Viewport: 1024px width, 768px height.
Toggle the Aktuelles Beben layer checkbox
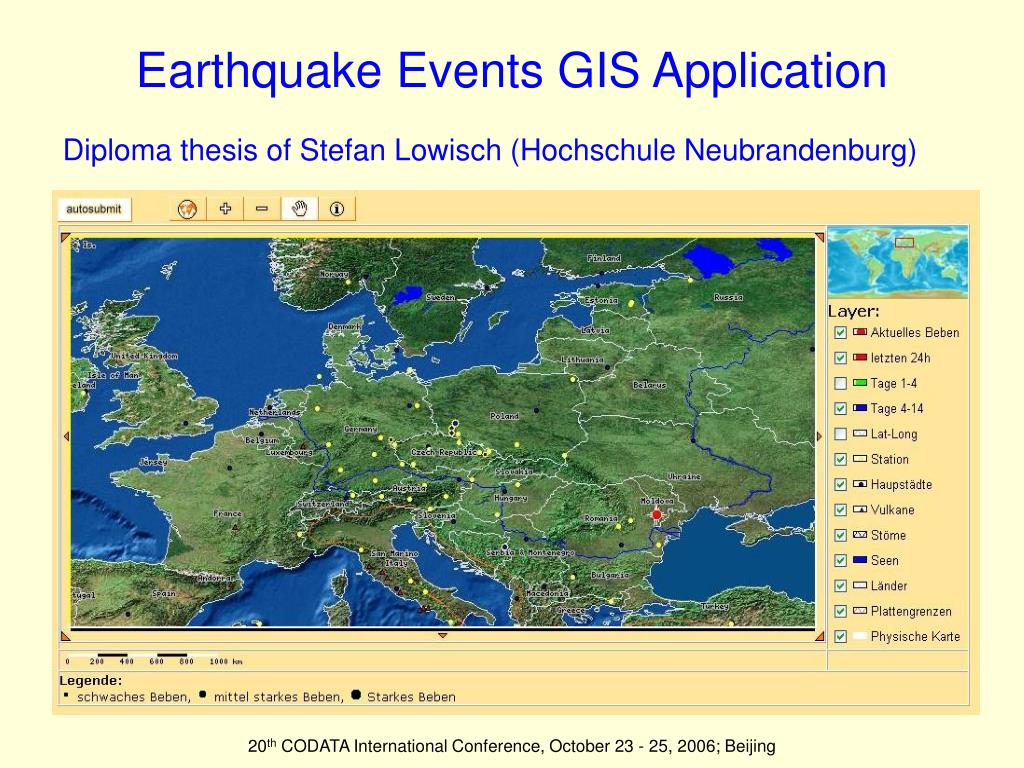click(840, 332)
